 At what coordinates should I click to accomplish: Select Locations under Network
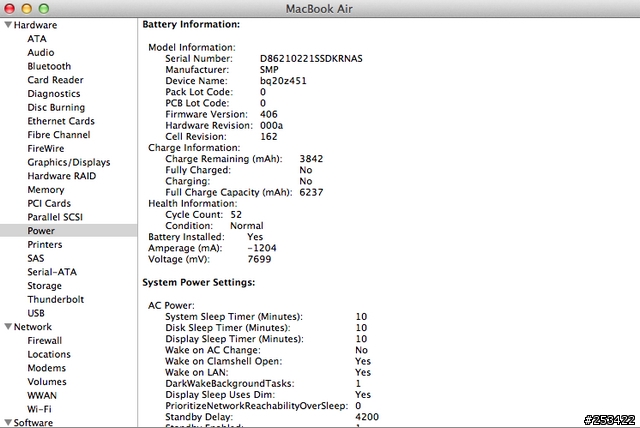49,354
